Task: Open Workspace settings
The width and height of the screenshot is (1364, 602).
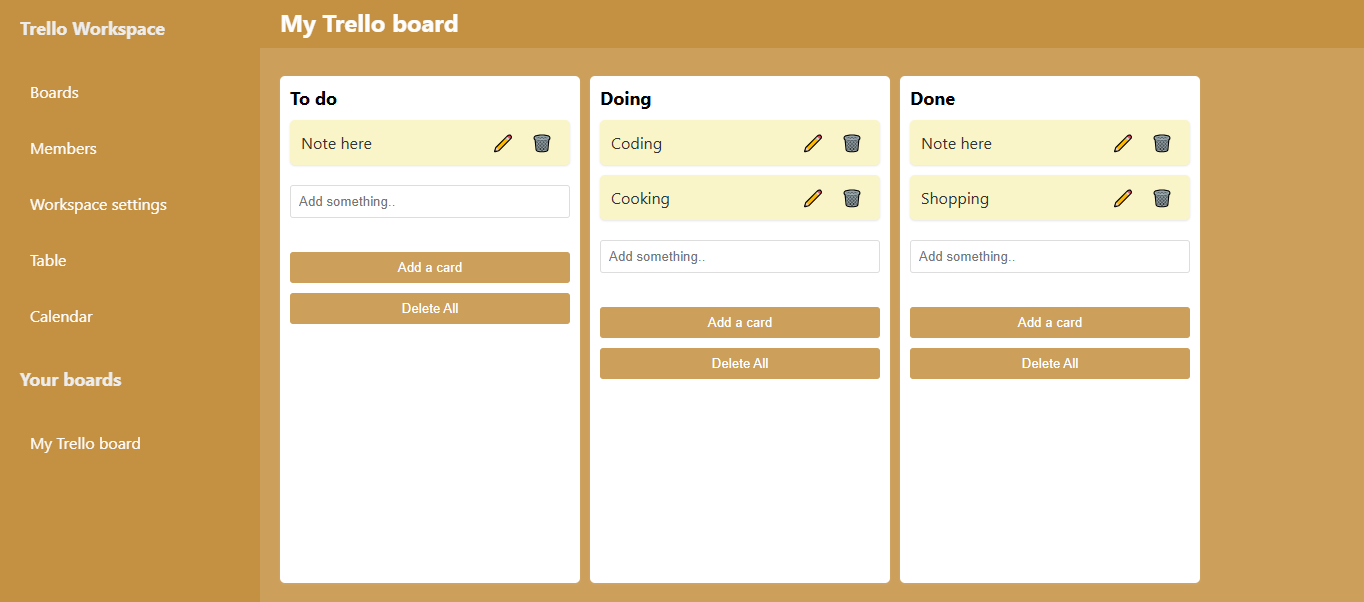Action: pyautogui.click(x=98, y=204)
